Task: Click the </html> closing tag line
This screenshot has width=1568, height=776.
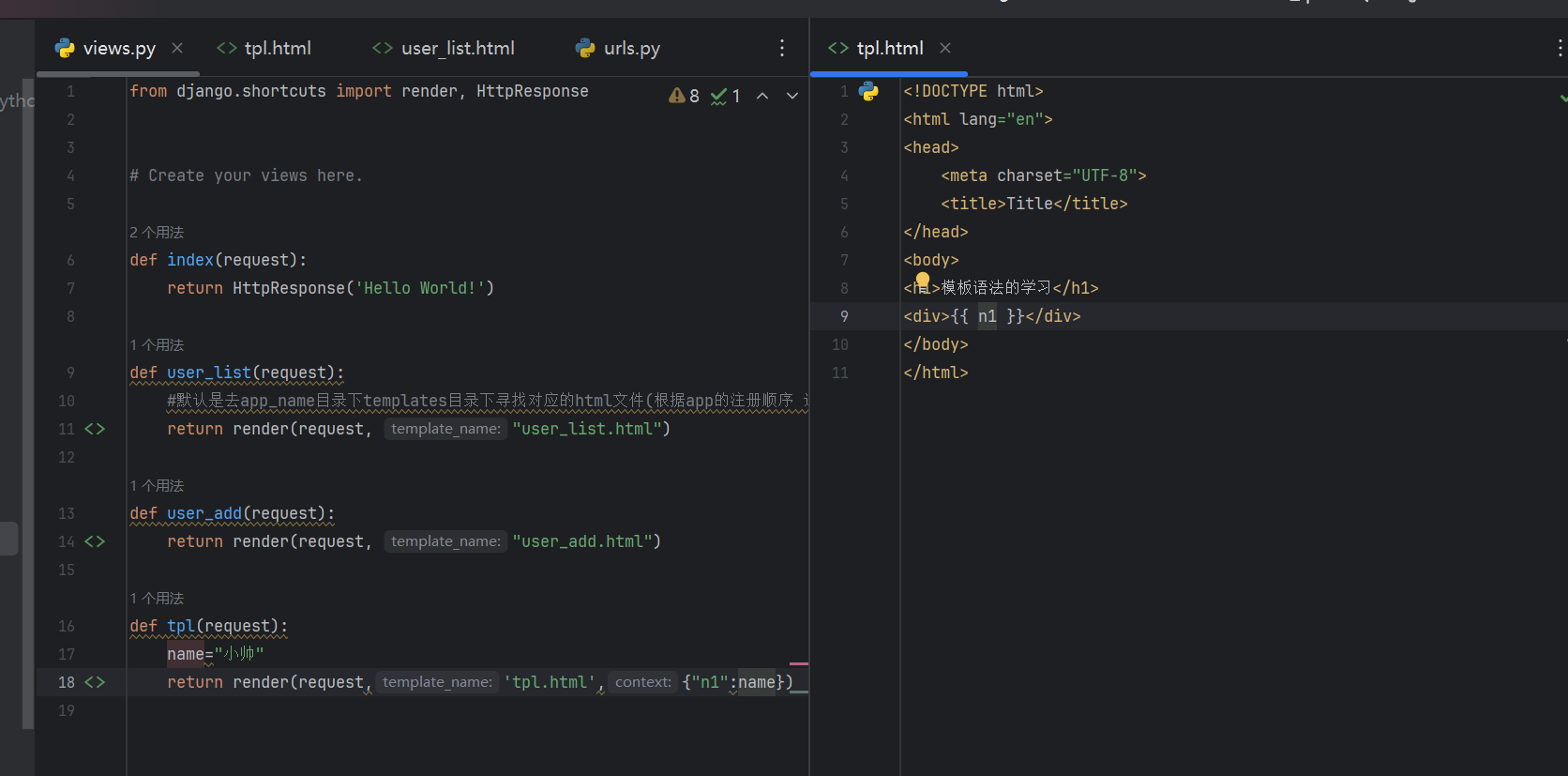Action: tap(936, 373)
